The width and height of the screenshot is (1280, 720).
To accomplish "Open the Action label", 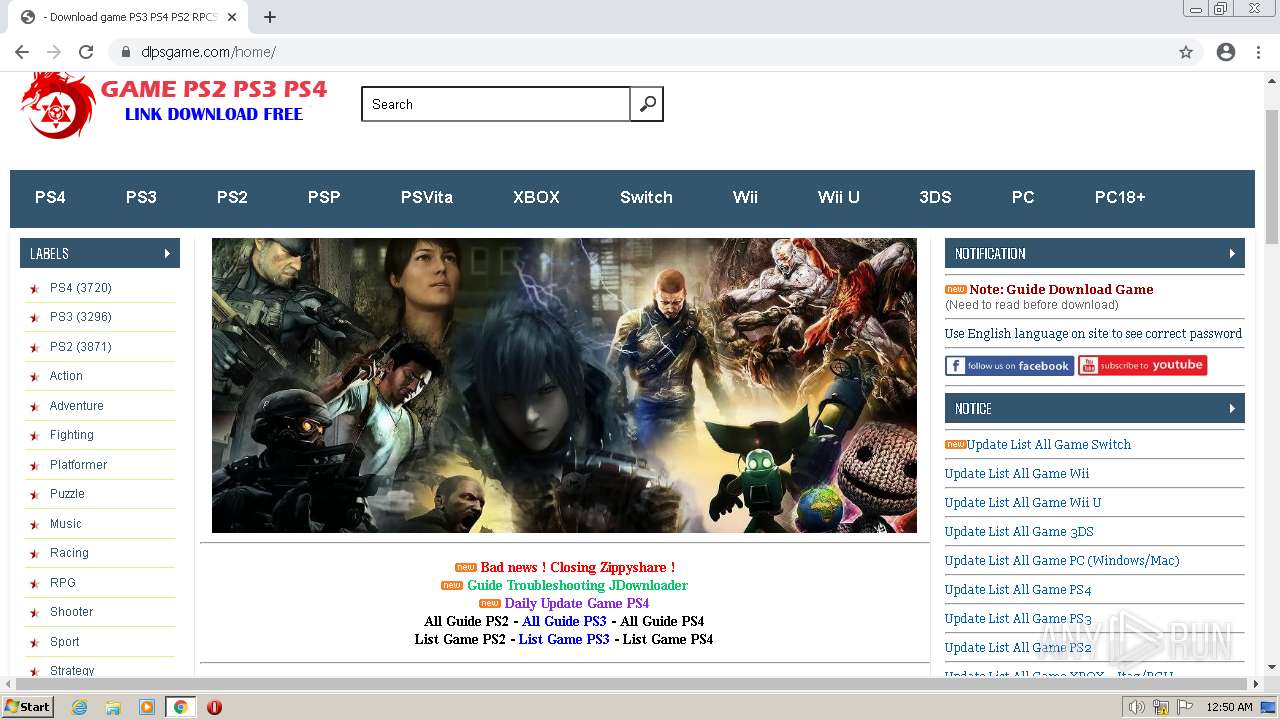I will 66,376.
